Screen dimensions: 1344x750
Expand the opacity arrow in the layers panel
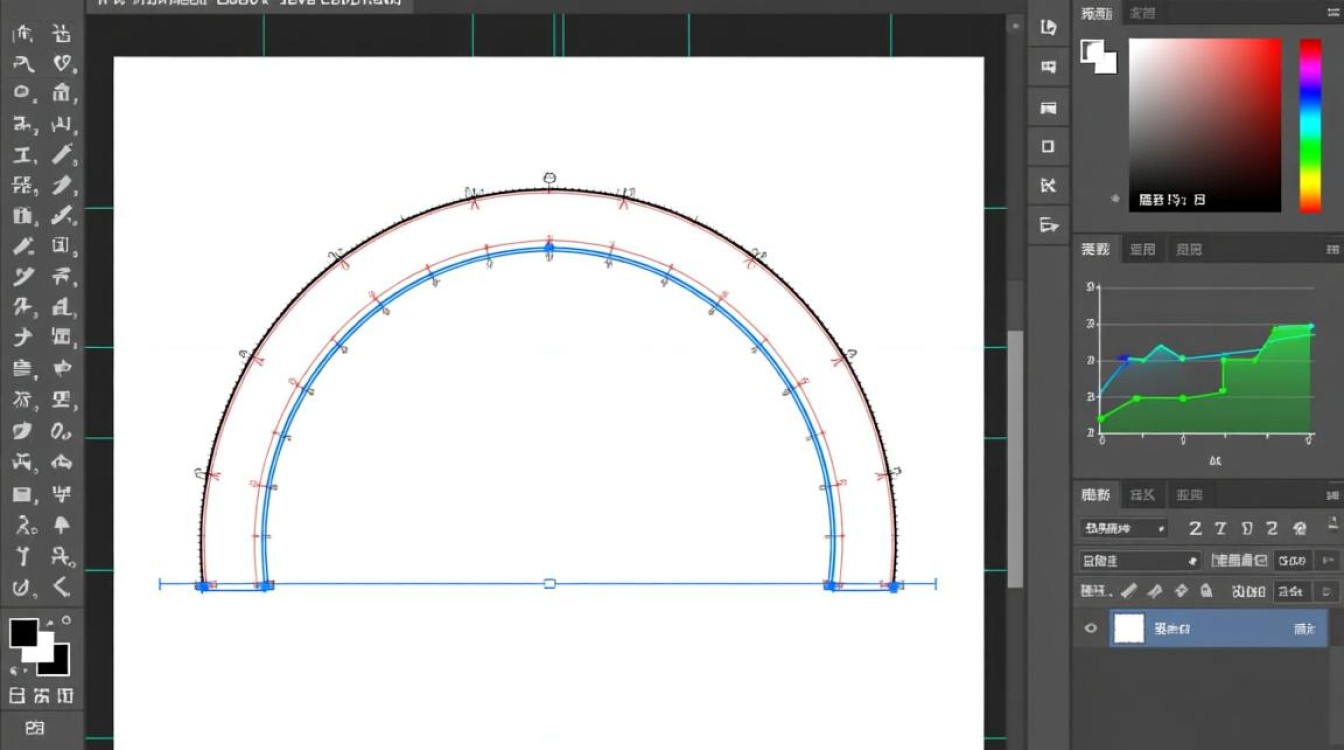point(1328,560)
